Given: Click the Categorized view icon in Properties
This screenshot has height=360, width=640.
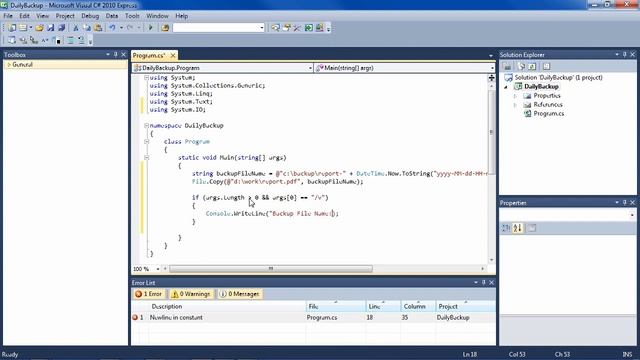Looking at the screenshot, I should click(x=506, y=228).
